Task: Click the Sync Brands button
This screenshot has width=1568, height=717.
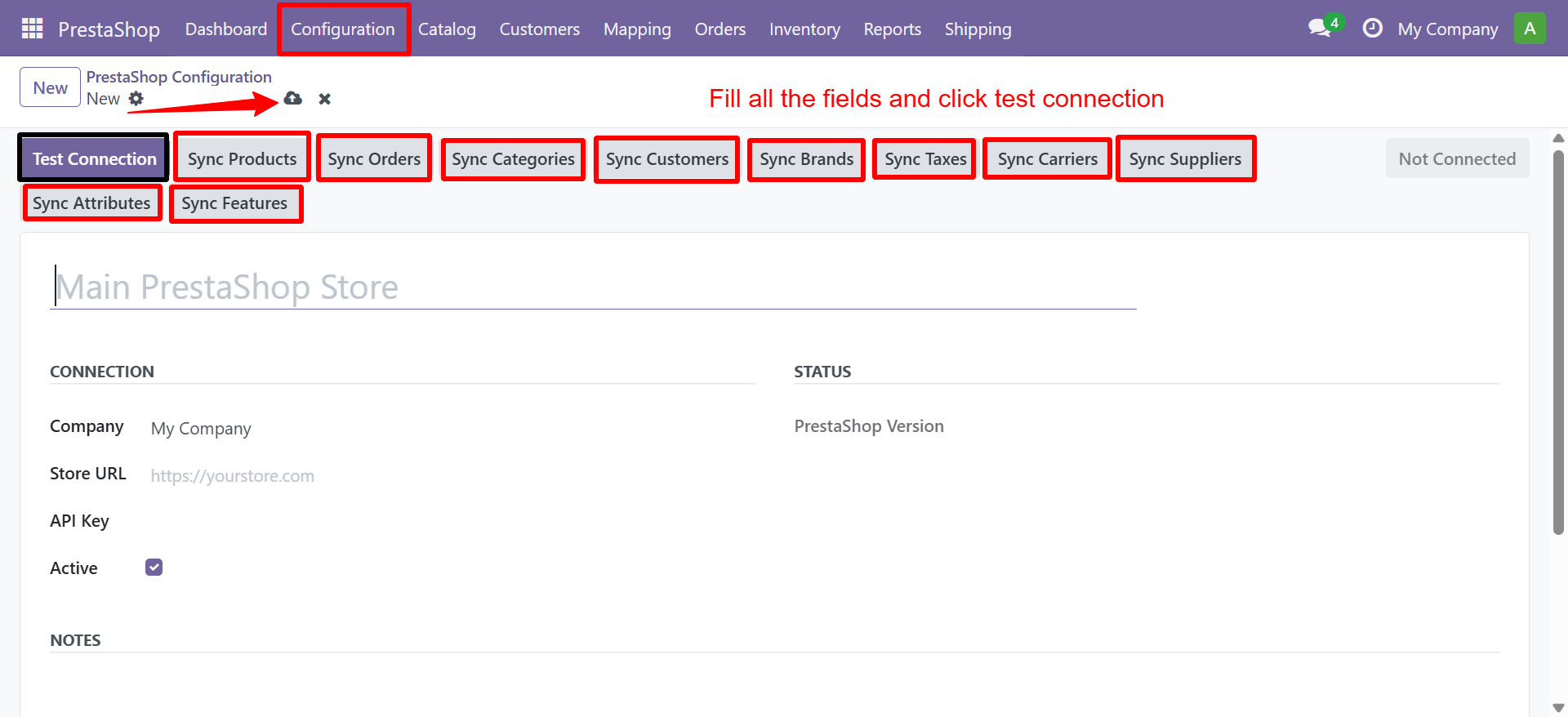Action: [807, 158]
